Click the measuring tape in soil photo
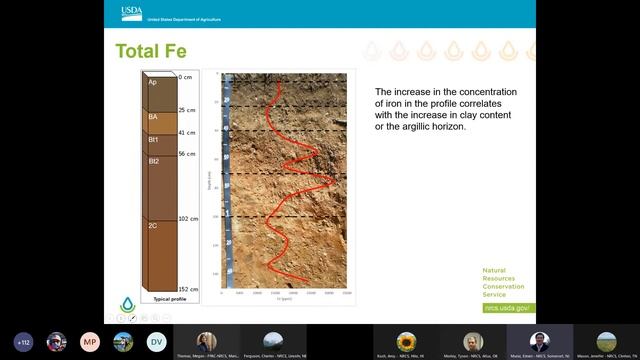640x360 pixels. (227, 181)
